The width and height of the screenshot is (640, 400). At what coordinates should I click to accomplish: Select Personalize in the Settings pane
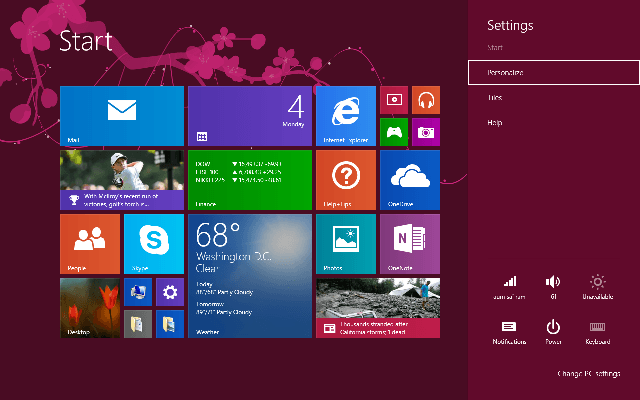553,73
